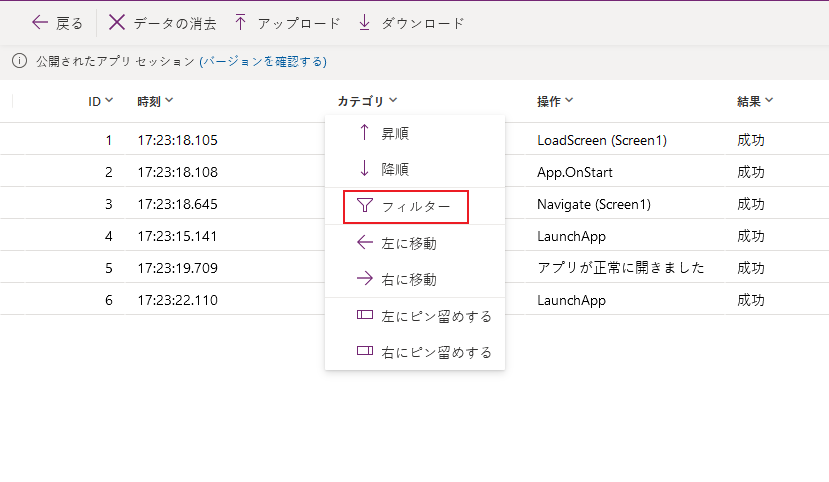
Task: Click the info circle icon in the session bar
Action: [20, 61]
